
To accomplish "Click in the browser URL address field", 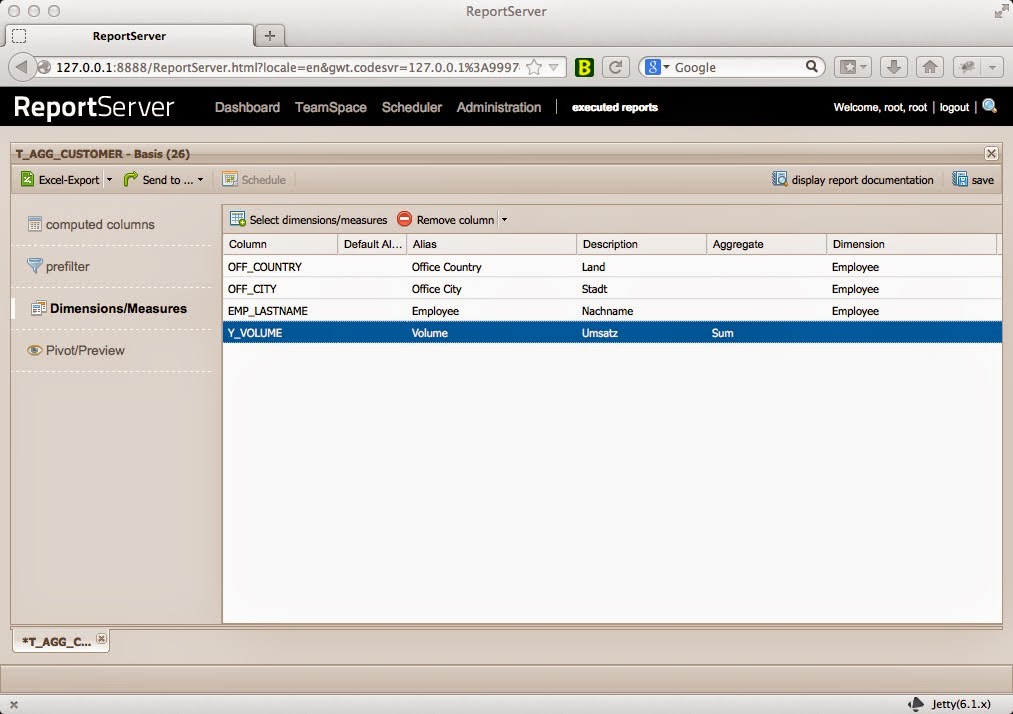I will [287, 67].
